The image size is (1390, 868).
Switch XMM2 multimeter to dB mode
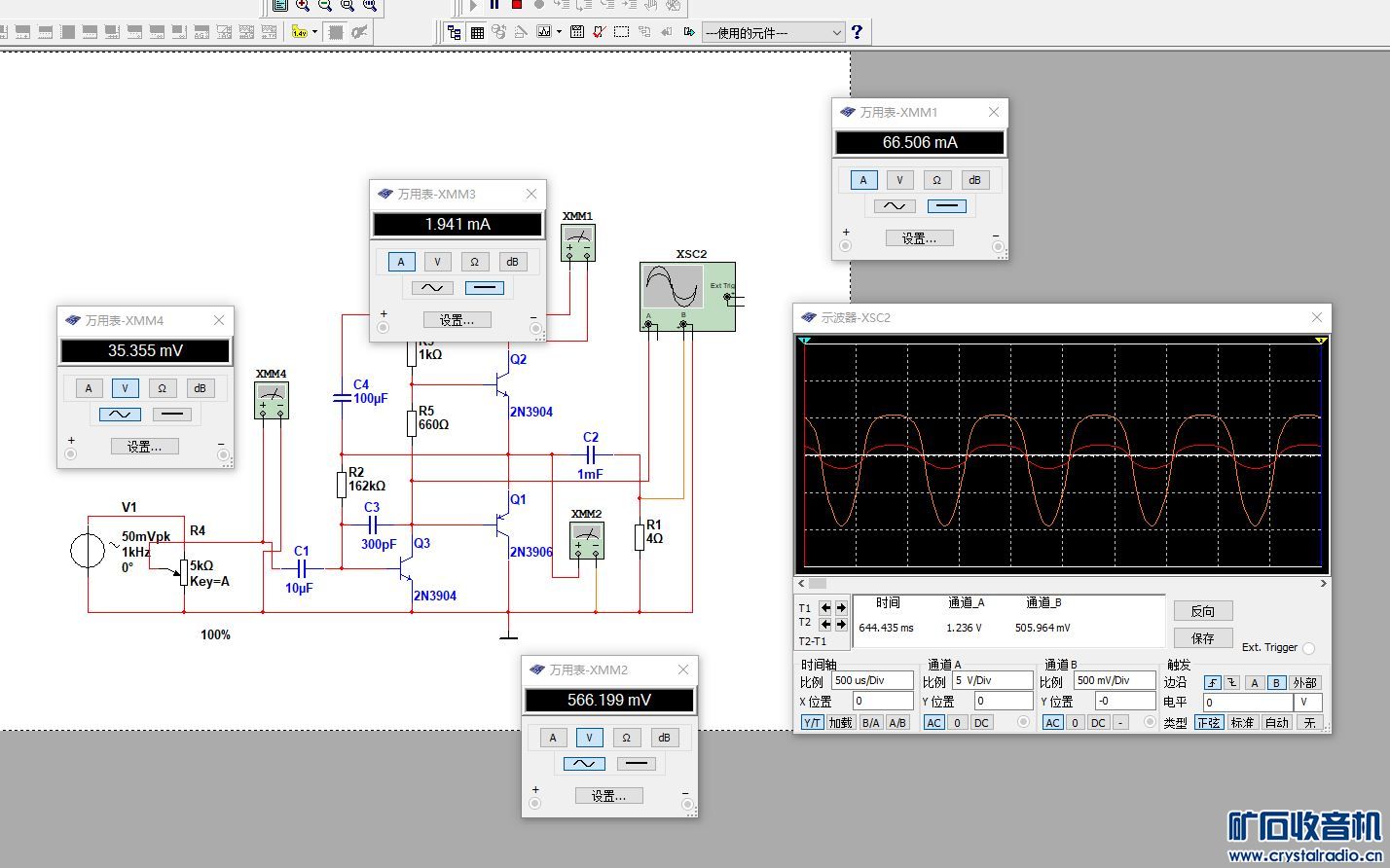coord(663,738)
